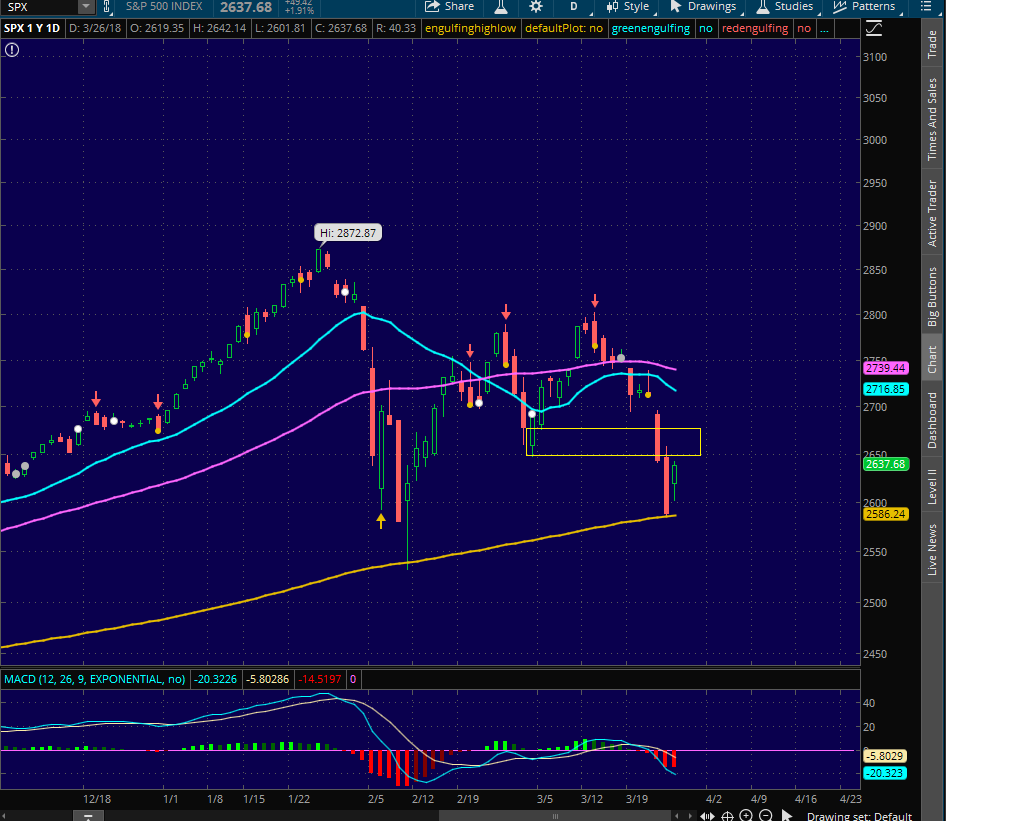Open chart settings gear icon
The height and width of the screenshot is (821, 1019).
tap(535, 7)
